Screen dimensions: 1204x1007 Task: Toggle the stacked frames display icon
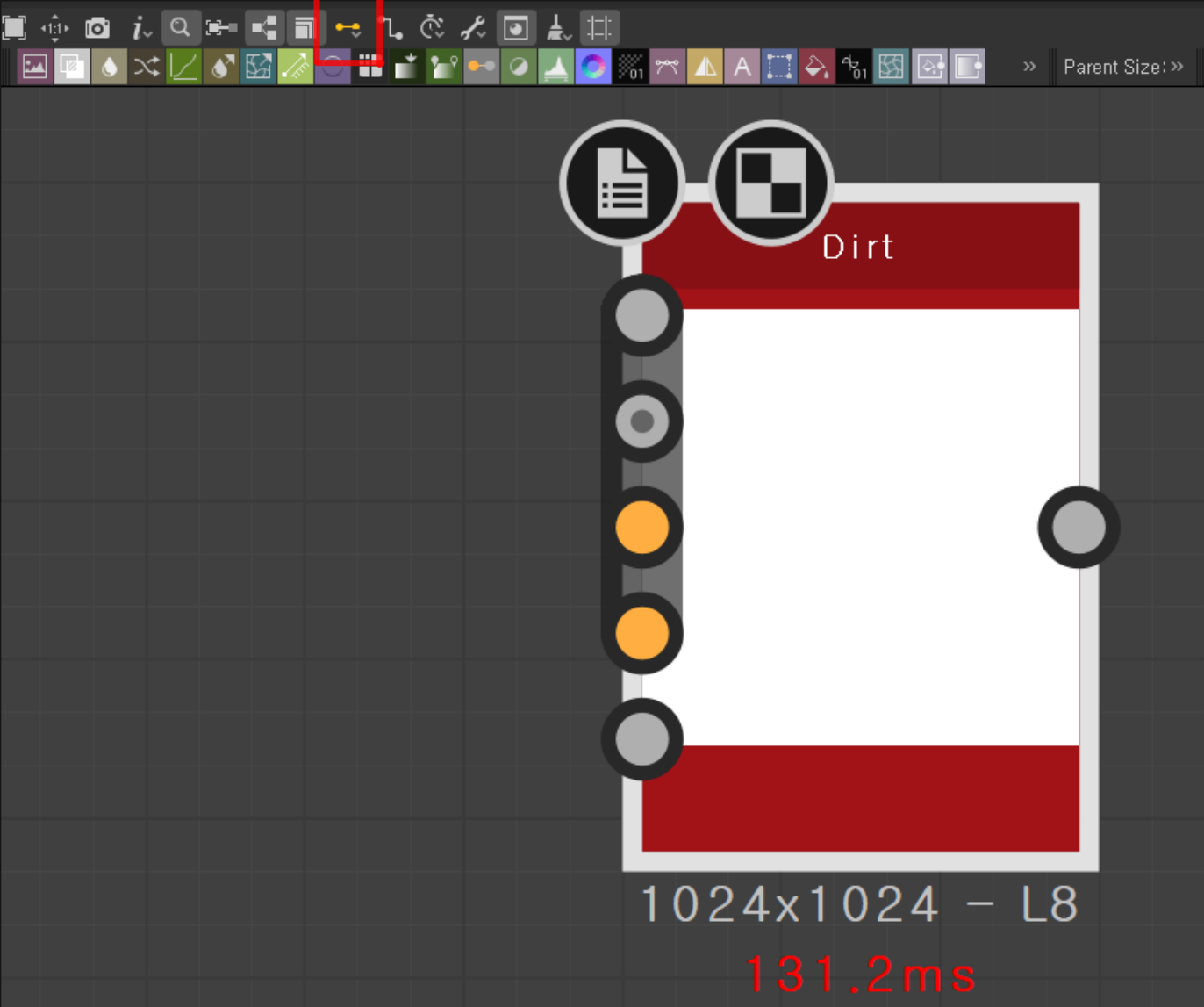pos(305,27)
